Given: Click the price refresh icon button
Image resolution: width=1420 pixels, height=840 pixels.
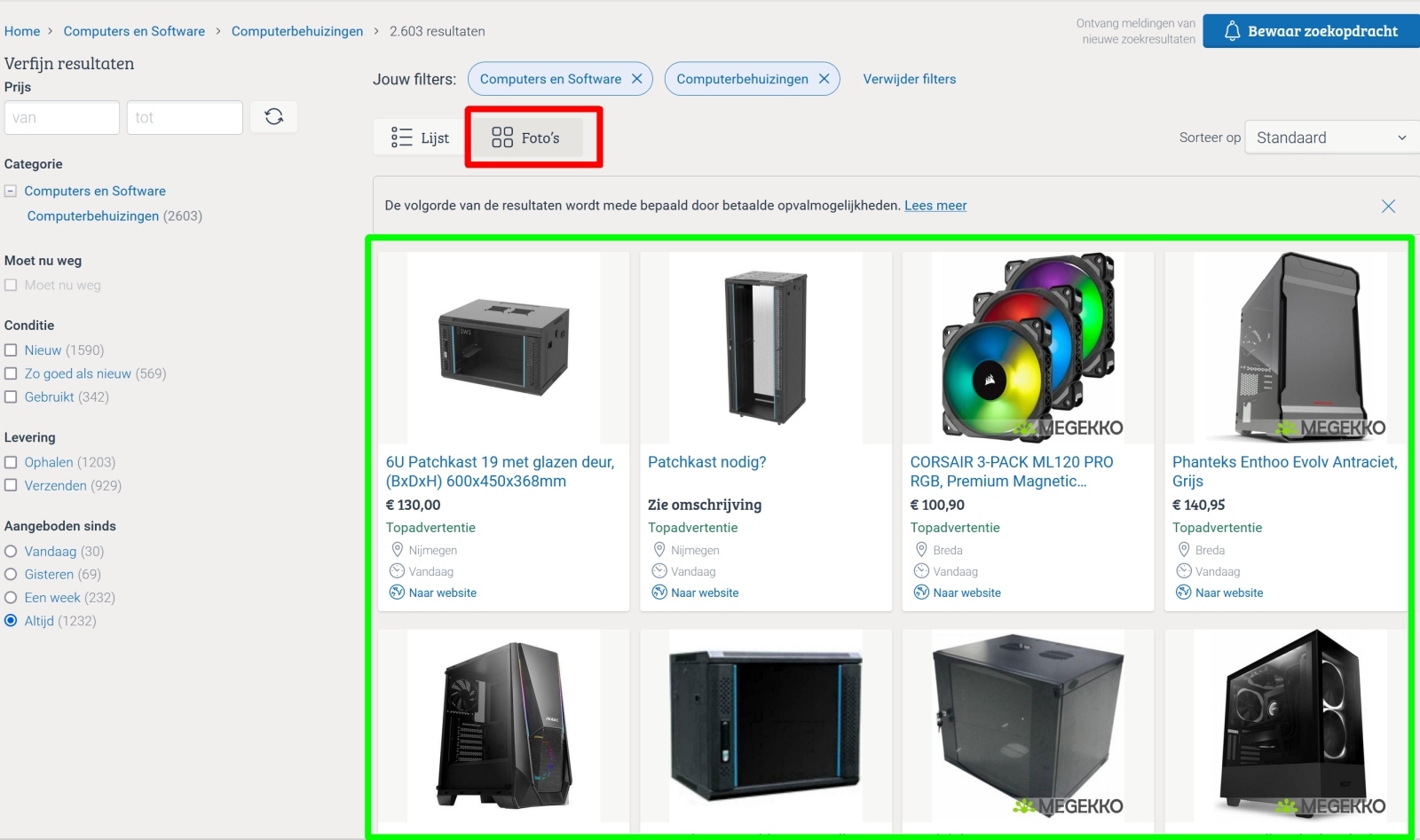Looking at the screenshot, I should pyautogui.click(x=273, y=117).
